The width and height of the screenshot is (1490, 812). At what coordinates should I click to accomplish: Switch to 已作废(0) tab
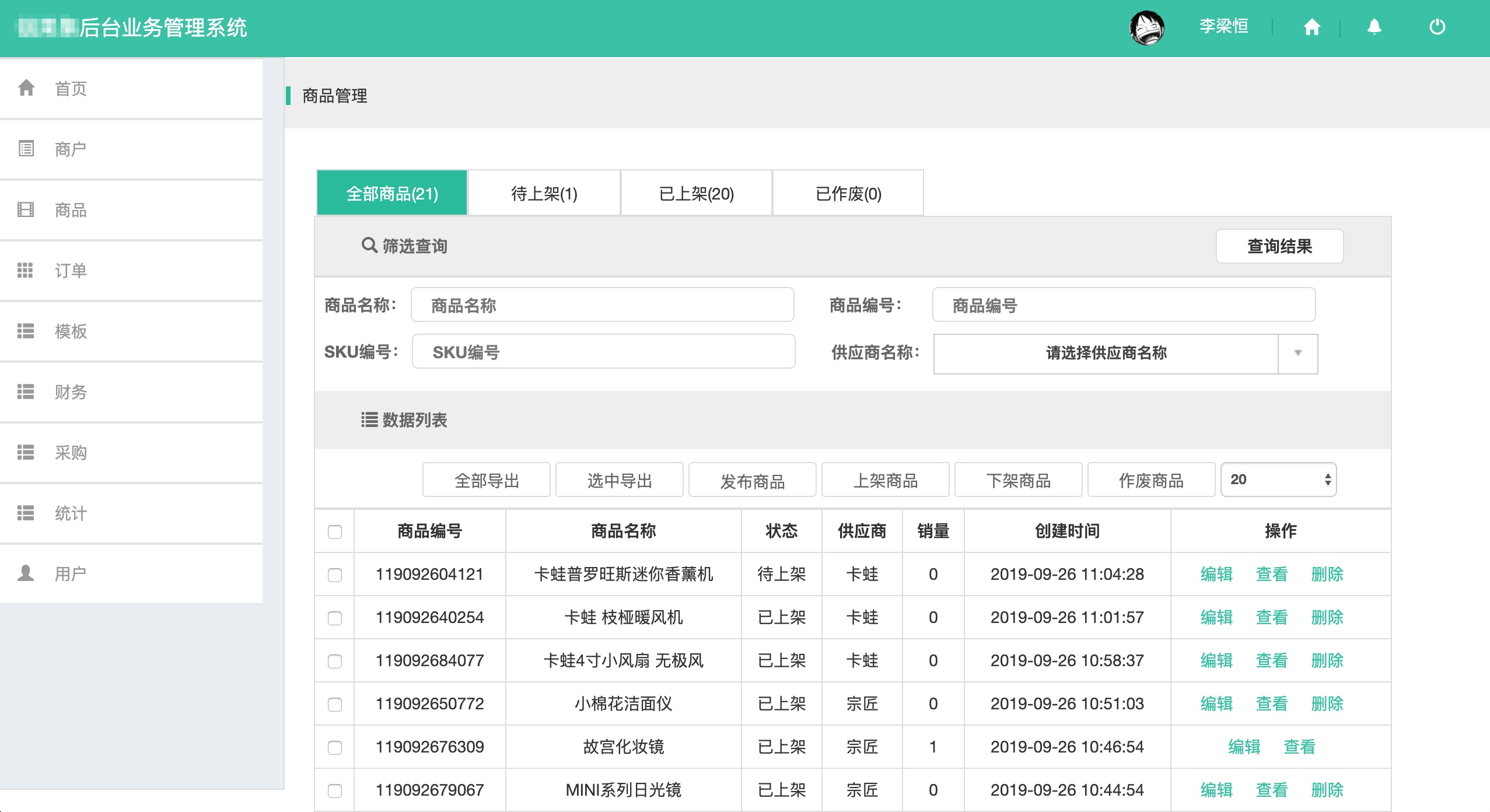(848, 193)
